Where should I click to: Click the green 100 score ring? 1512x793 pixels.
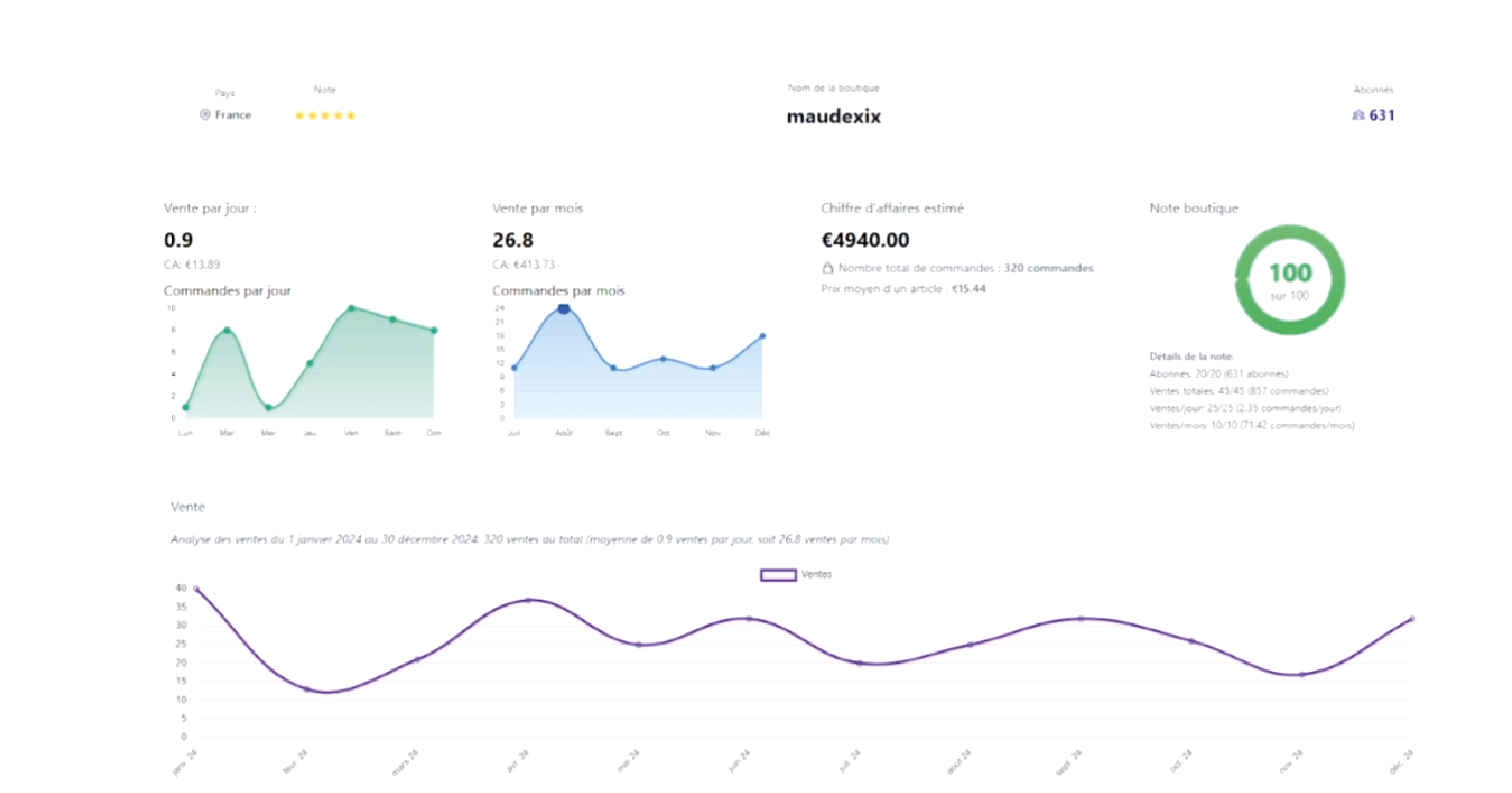(1290, 280)
